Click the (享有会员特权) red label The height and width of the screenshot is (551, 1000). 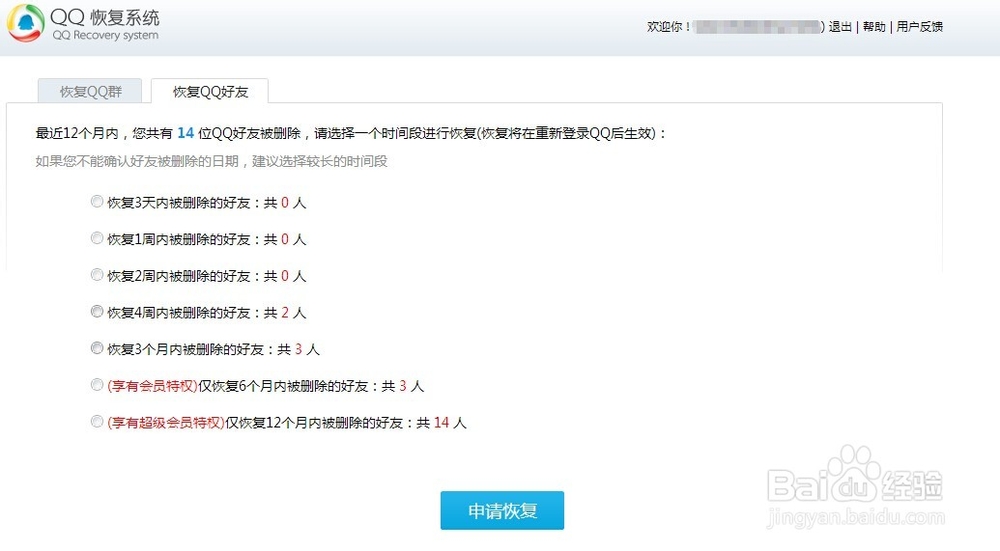[152, 386]
